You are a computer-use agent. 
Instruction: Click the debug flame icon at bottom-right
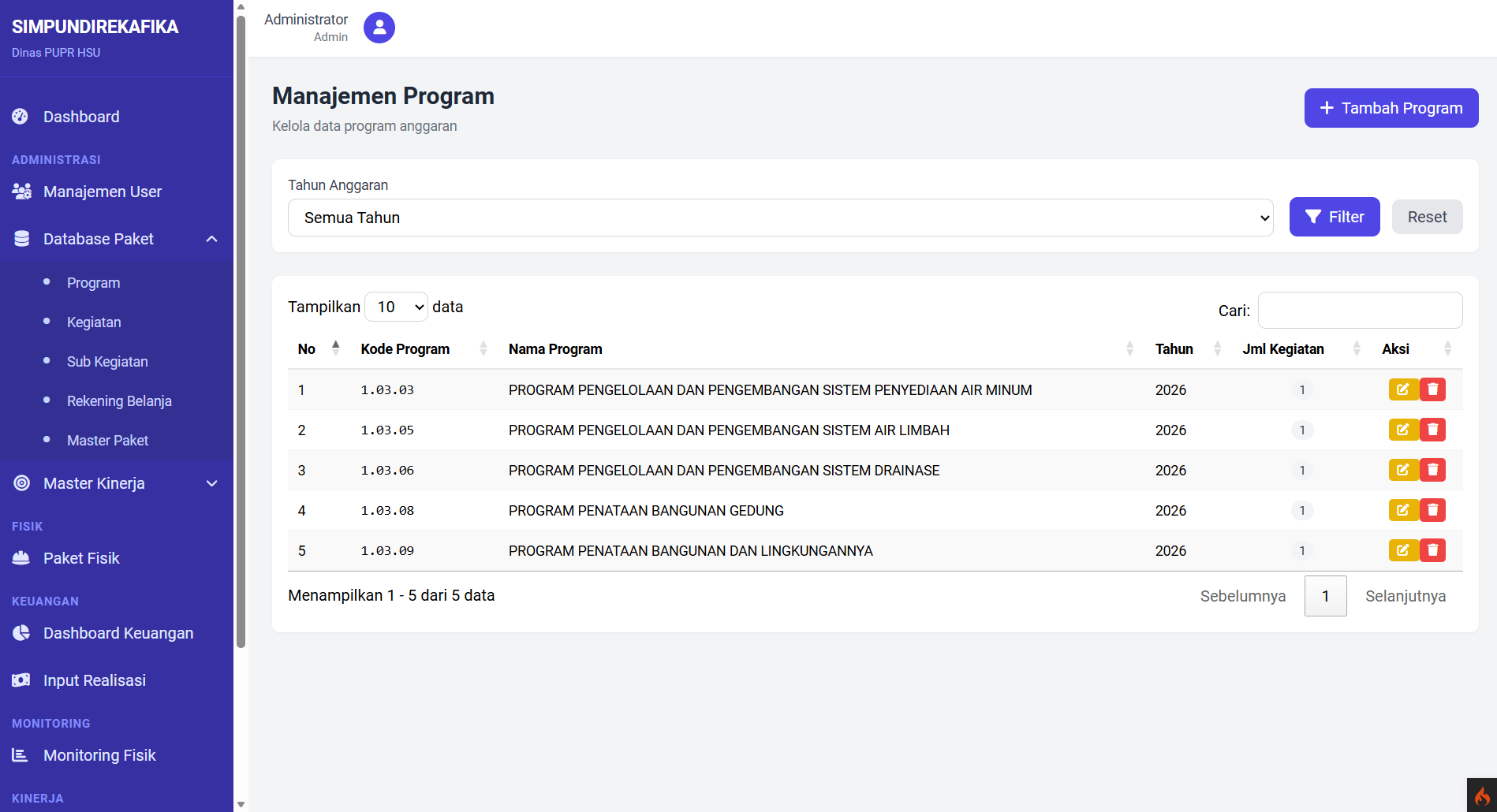[1482, 795]
